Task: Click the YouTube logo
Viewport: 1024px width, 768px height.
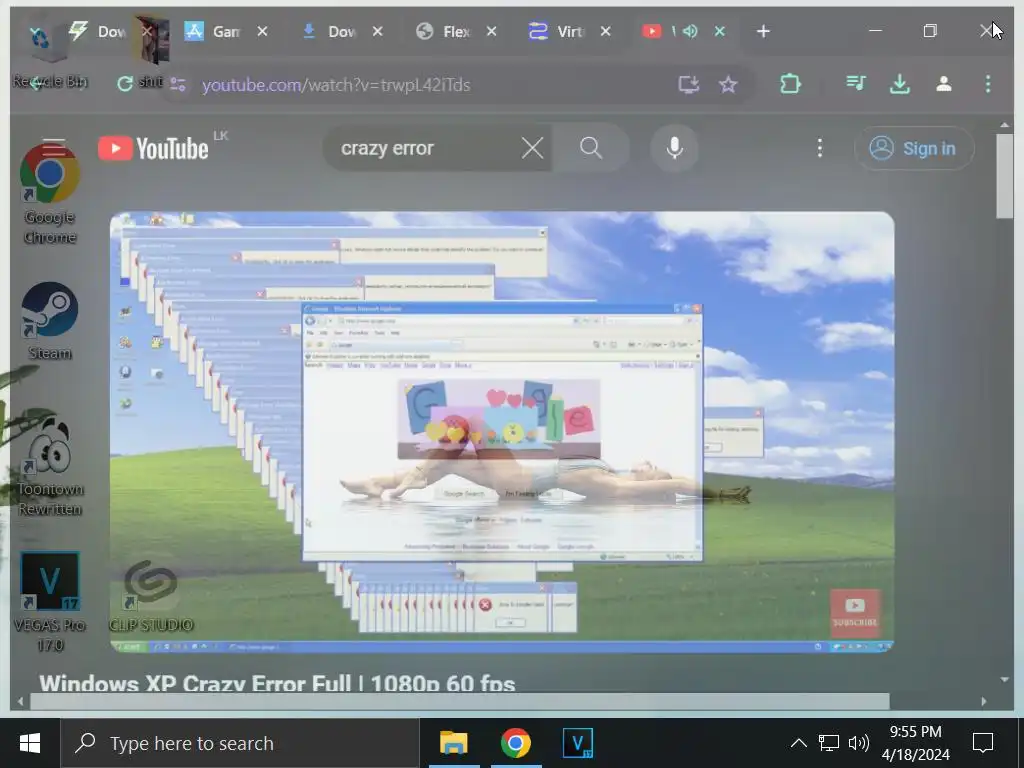Action: (153, 149)
